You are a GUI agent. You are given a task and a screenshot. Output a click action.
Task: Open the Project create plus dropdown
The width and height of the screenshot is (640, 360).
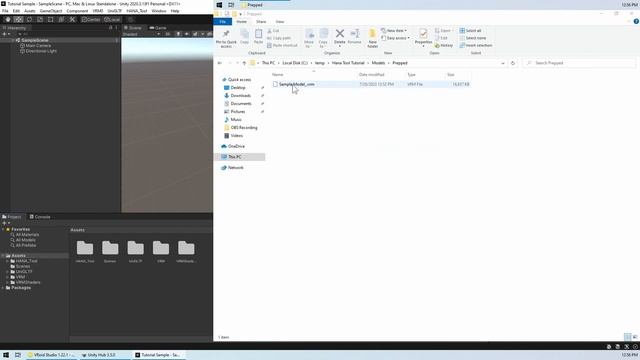(x=6, y=223)
